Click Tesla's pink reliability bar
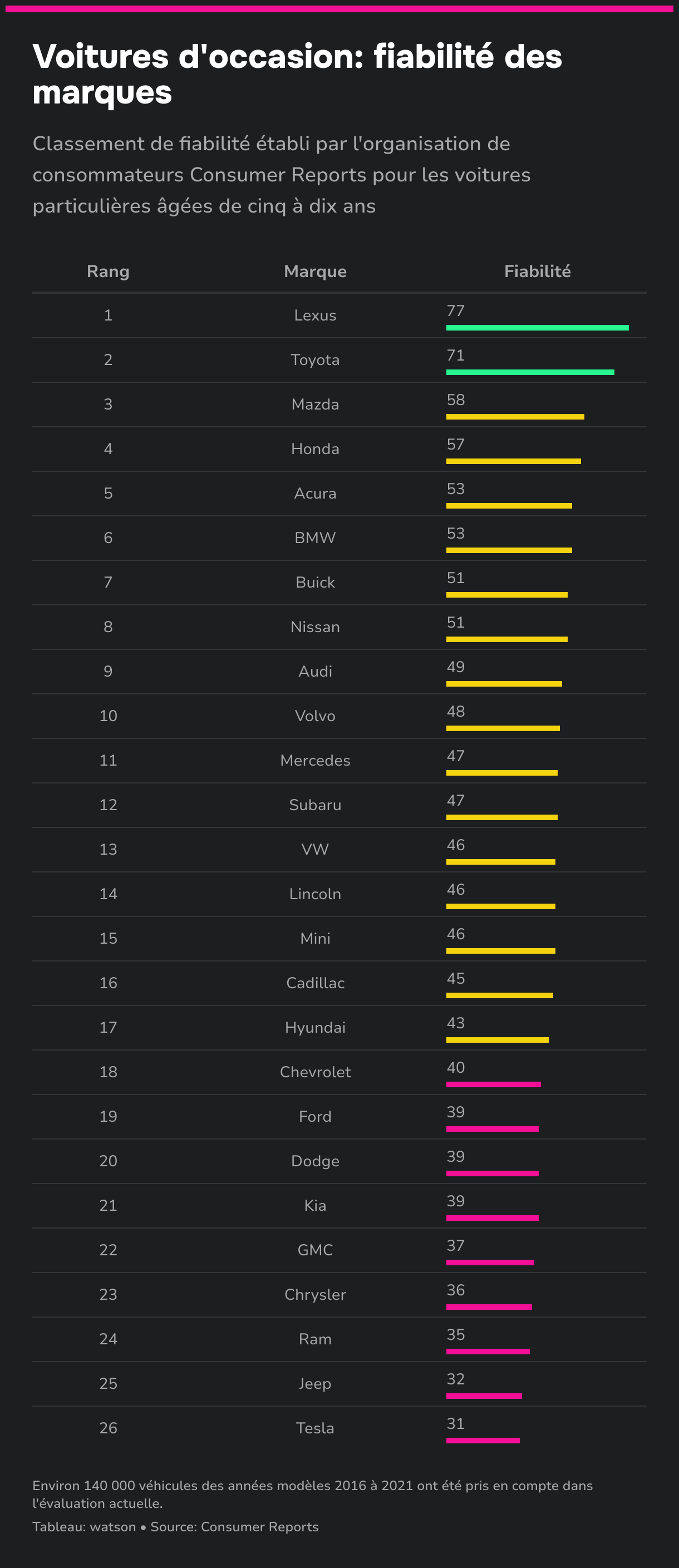The width and height of the screenshot is (679, 1568). [x=483, y=1441]
